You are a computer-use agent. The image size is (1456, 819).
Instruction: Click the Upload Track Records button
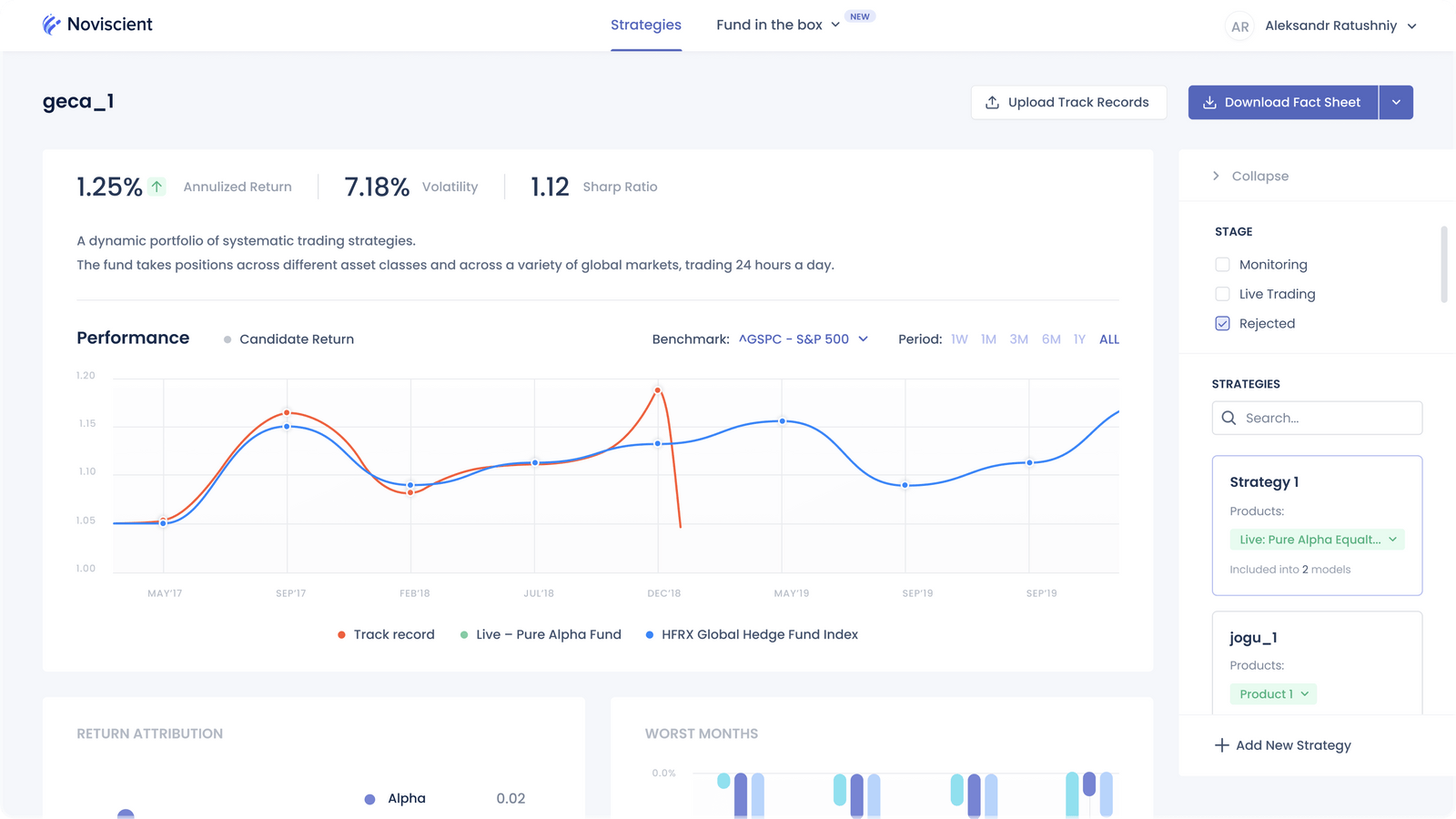tap(1068, 103)
